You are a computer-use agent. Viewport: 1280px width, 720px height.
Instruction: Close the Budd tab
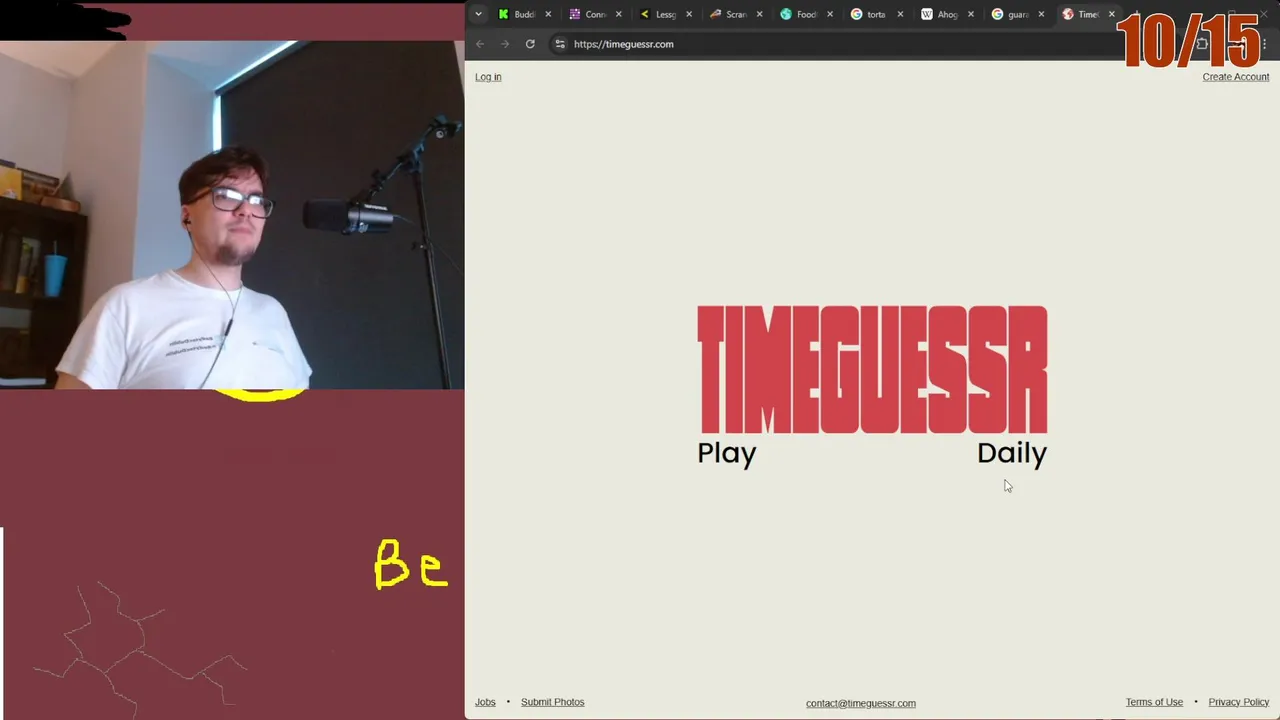(548, 14)
